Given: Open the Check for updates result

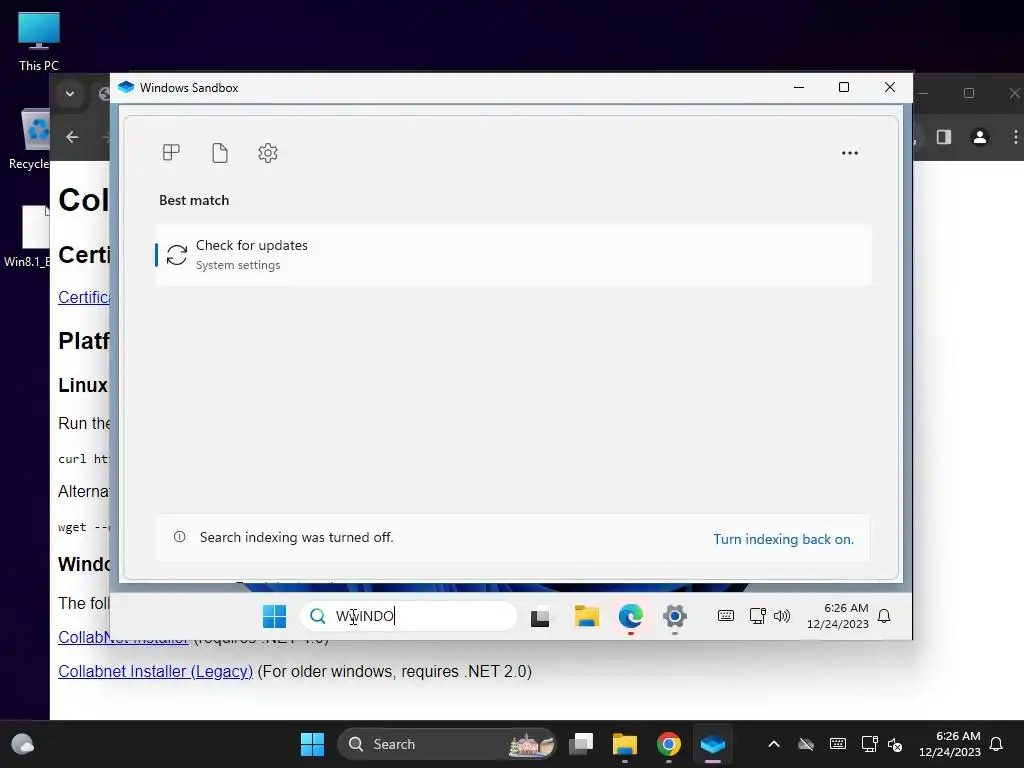Looking at the screenshot, I should click(513, 254).
